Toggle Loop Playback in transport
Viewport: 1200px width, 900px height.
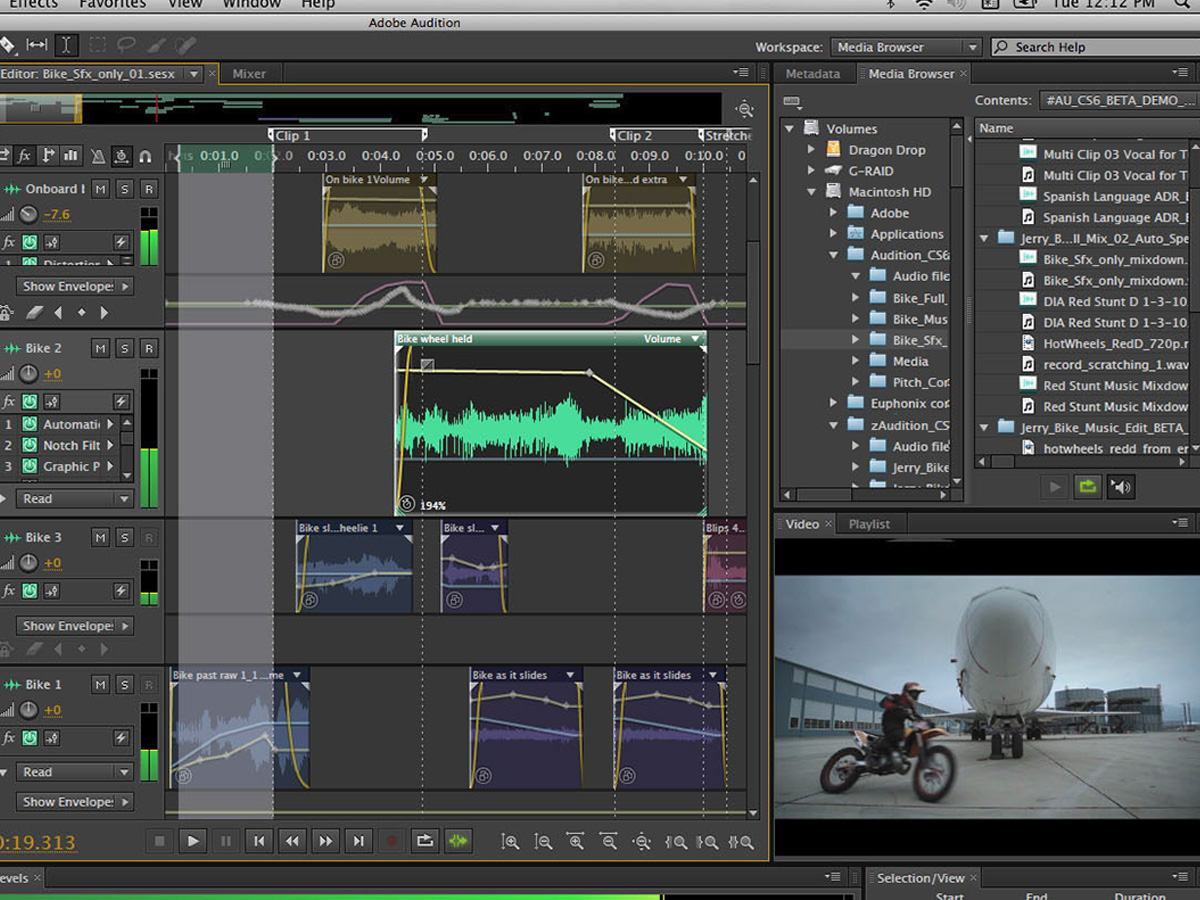coord(424,841)
